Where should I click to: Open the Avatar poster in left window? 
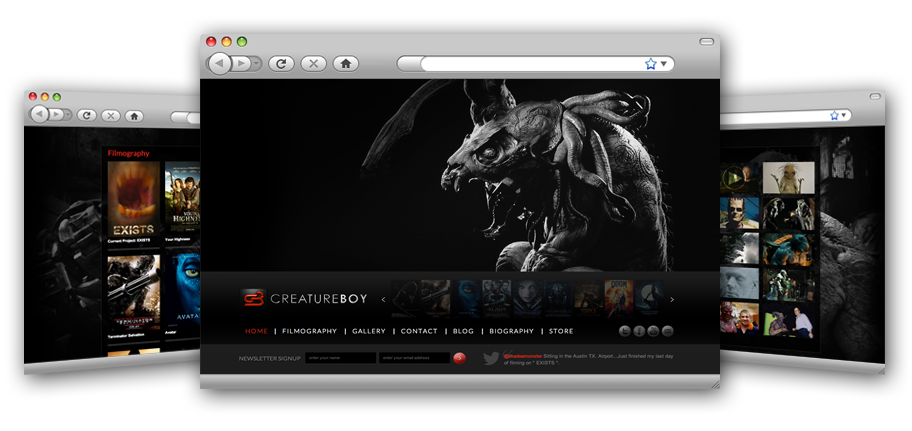point(183,289)
